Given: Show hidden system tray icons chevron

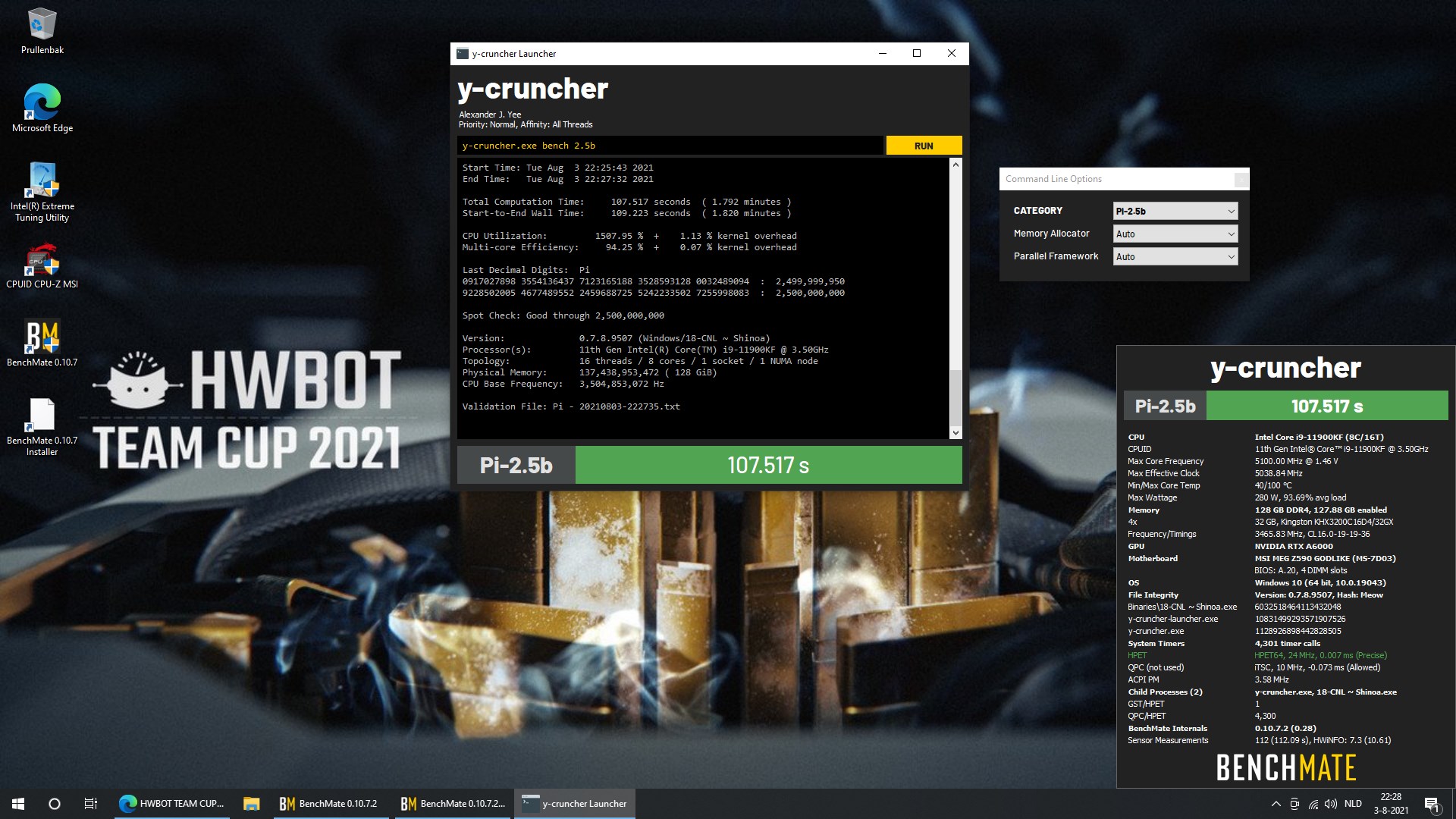Looking at the screenshot, I should (1276, 804).
